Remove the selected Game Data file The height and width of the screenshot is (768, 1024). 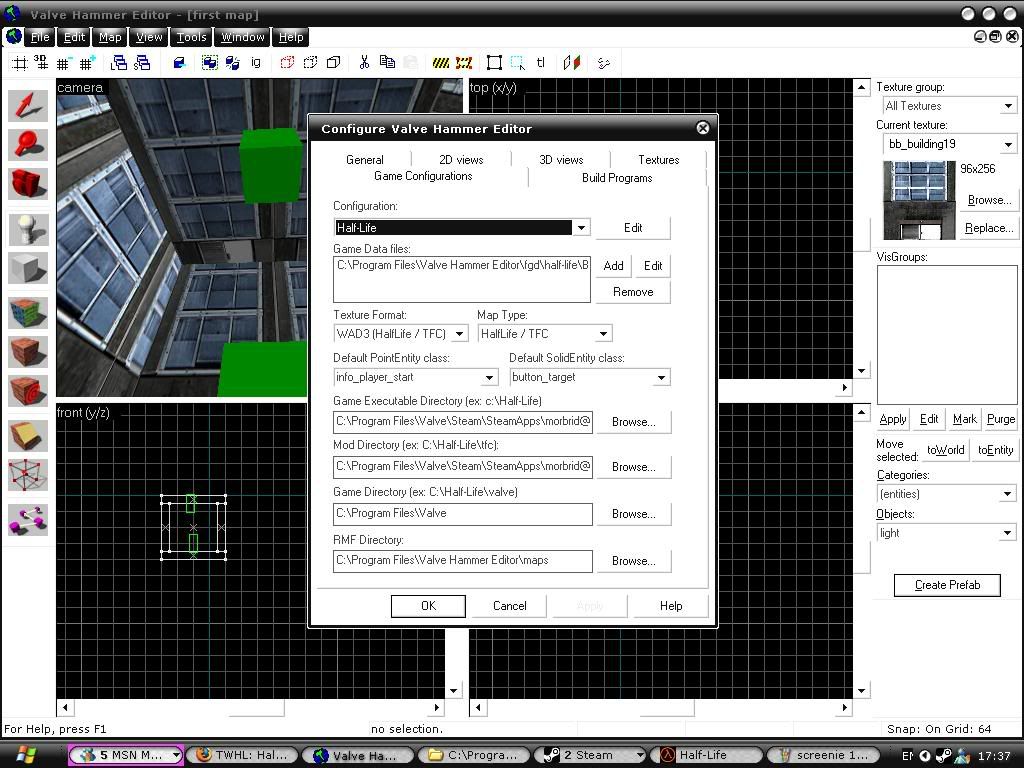point(633,292)
